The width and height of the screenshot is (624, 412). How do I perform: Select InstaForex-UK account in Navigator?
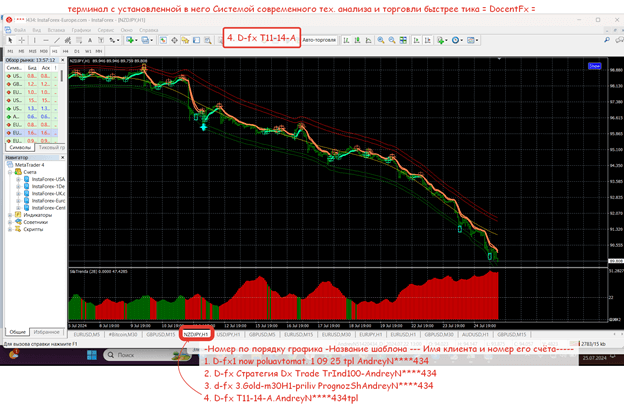pos(48,193)
